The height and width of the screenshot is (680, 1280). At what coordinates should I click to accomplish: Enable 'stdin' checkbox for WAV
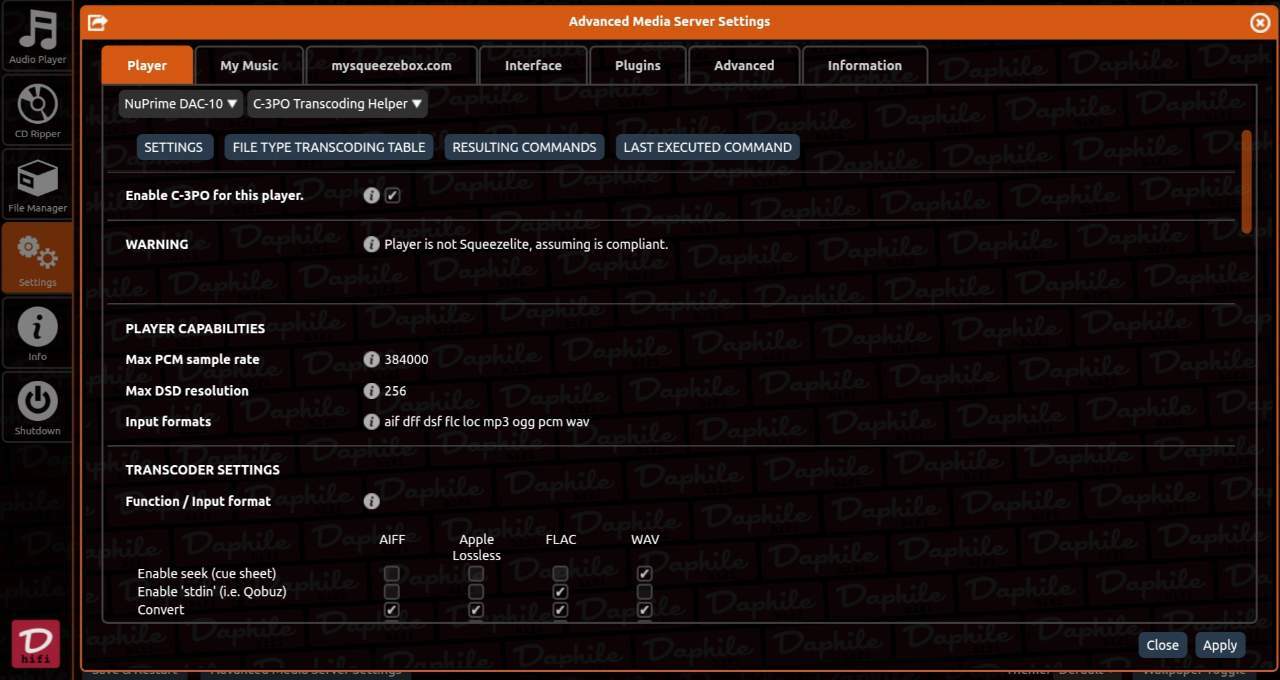[x=644, y=592]
